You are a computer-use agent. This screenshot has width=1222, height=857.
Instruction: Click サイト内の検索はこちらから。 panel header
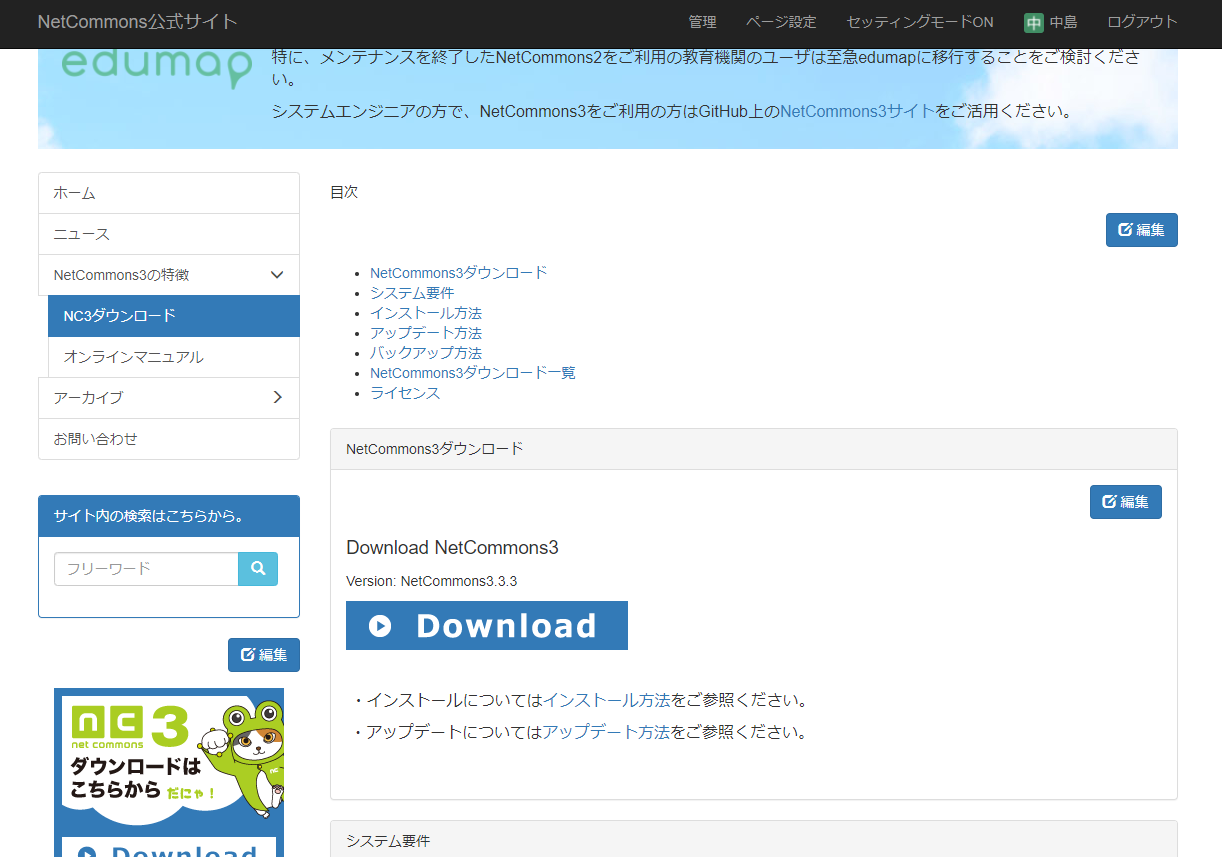point(169,516)
